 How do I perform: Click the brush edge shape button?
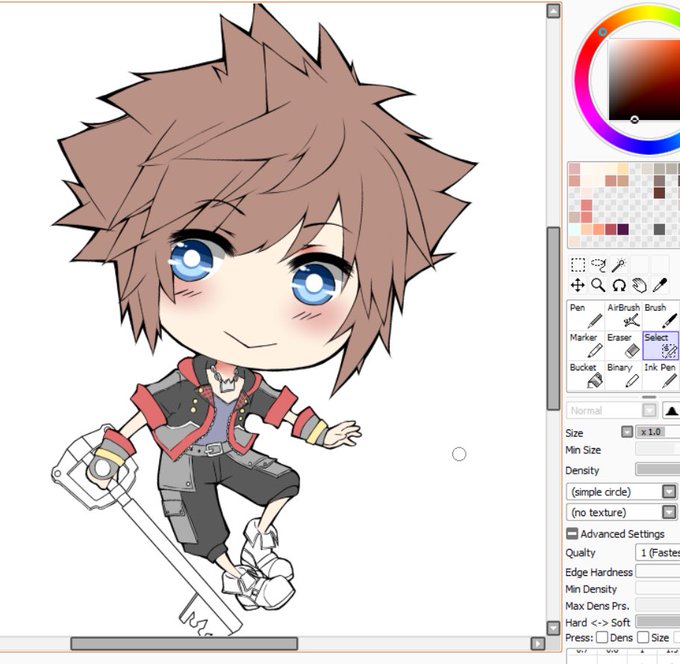[671, 410]
